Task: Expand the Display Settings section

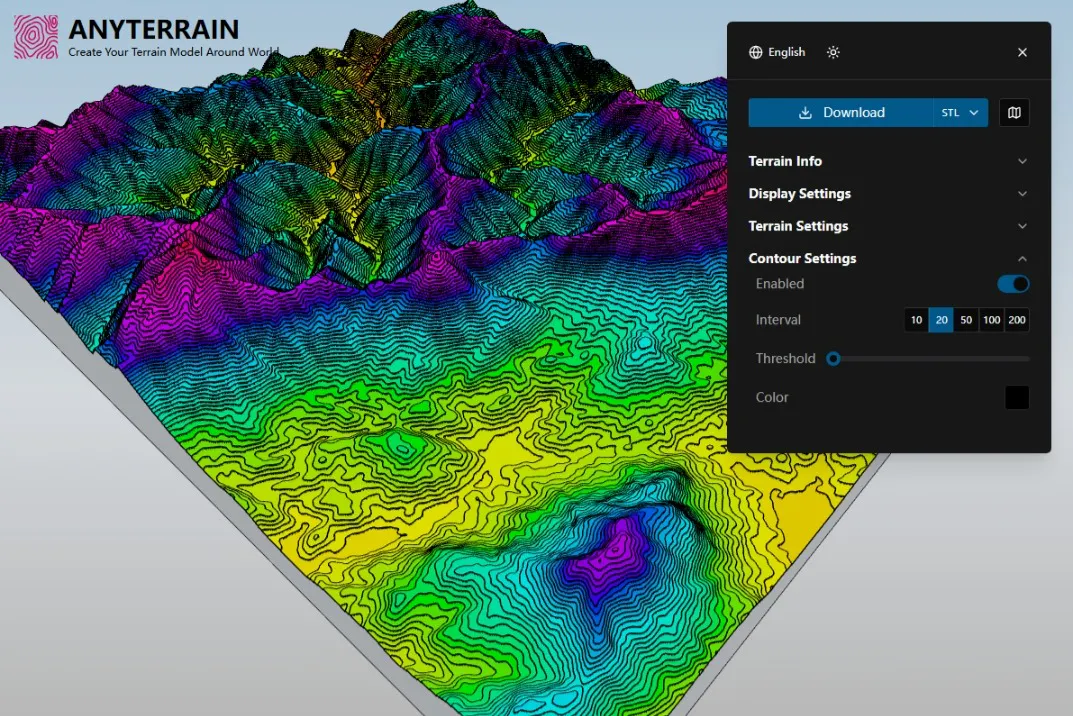Action: coord(888,194)
